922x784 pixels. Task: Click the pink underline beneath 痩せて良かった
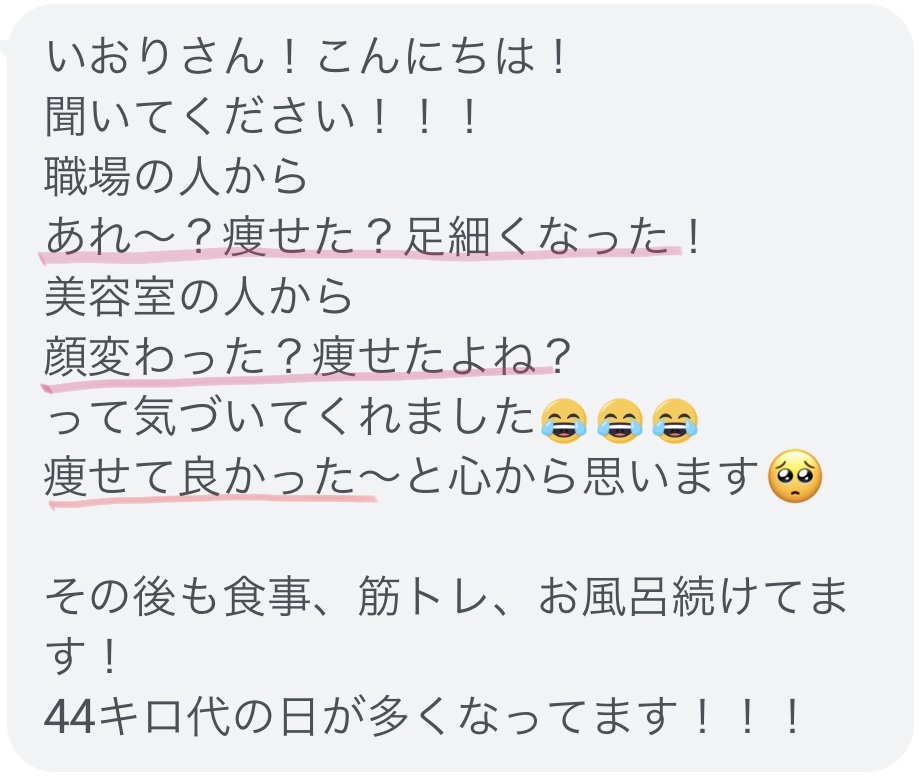pyautogui.click(x=212, y=501)
